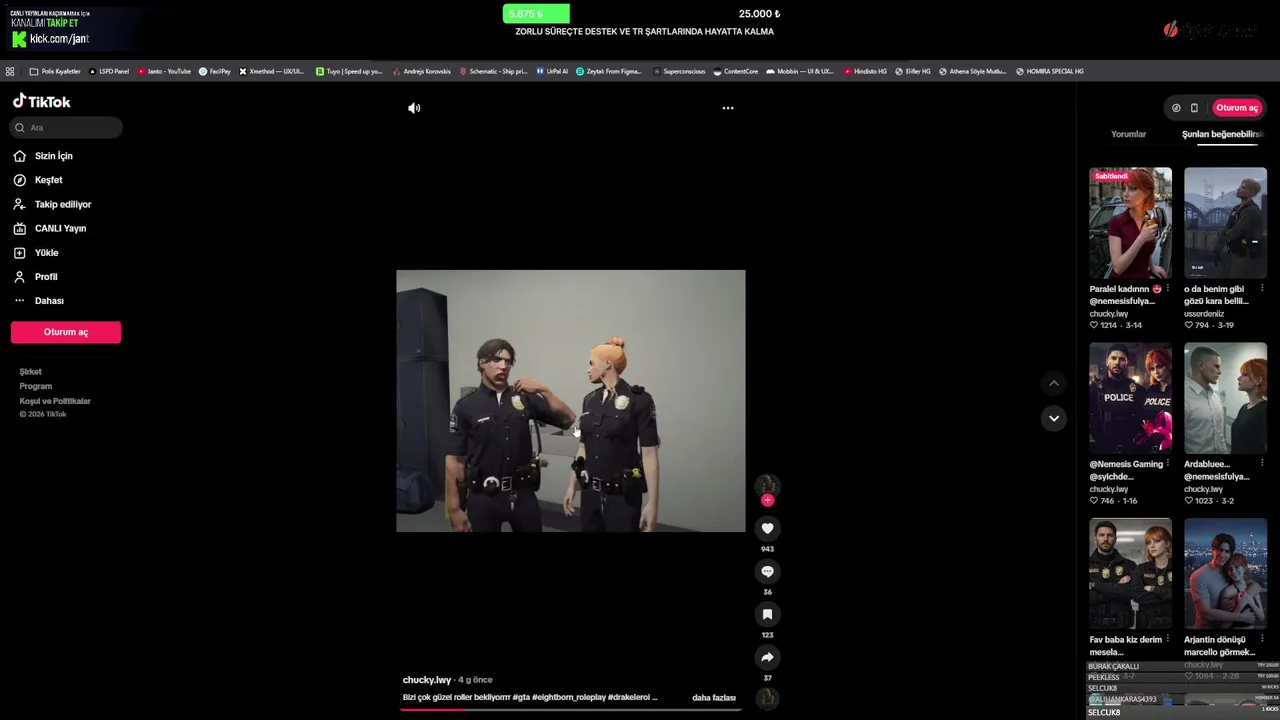Open the Tuyo bookmark
This screenshot has height=720, width=1280.
[x=349, y=71]
